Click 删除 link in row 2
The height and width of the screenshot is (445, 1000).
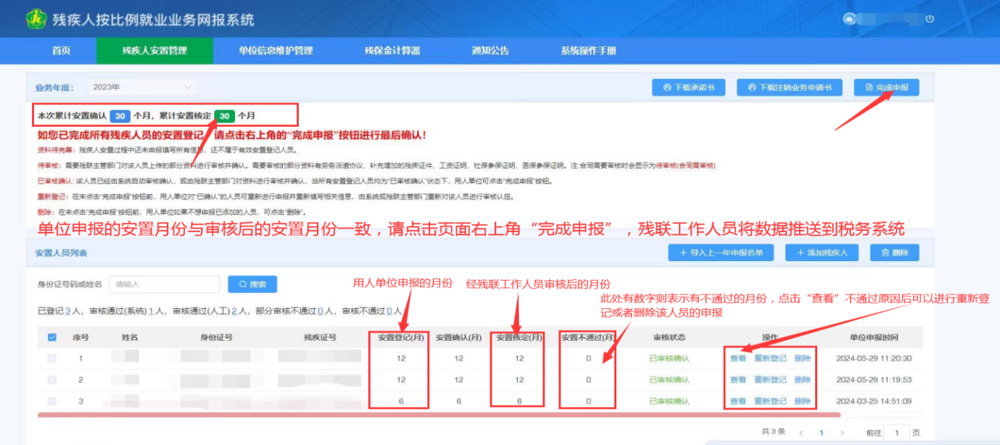coord(803,379)
